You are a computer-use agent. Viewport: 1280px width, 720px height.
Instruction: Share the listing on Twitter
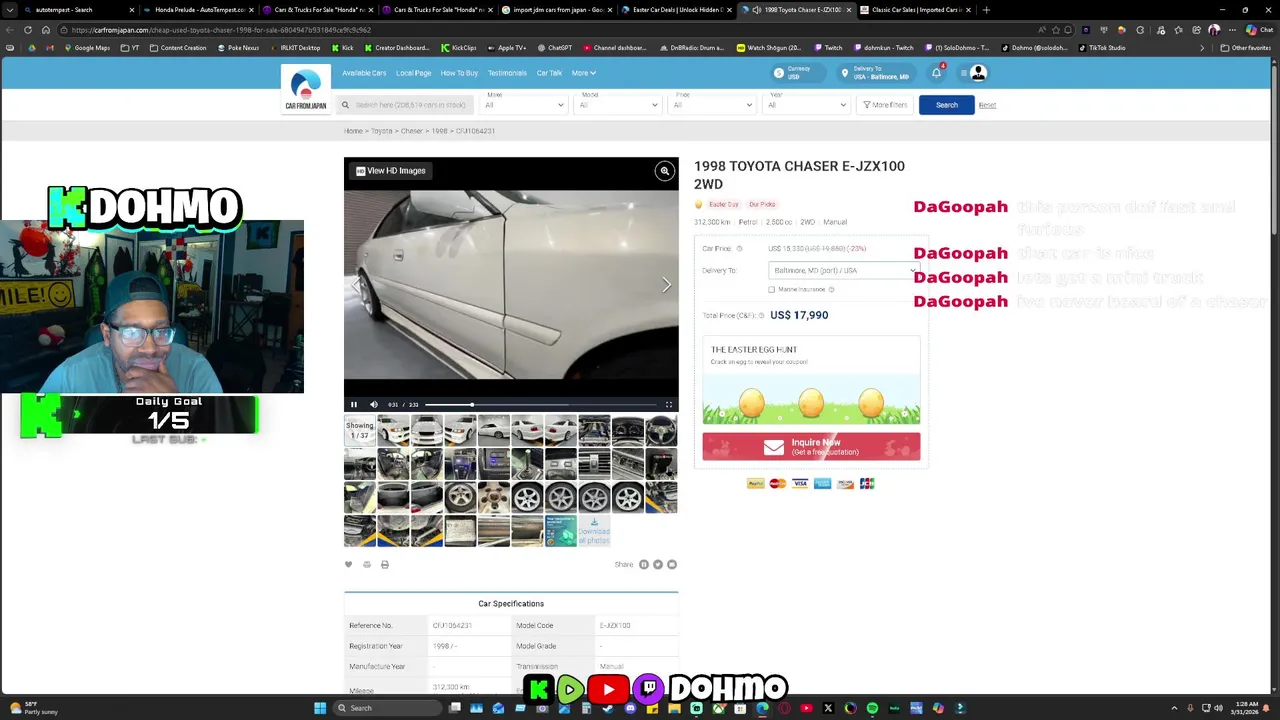point(658,564)
